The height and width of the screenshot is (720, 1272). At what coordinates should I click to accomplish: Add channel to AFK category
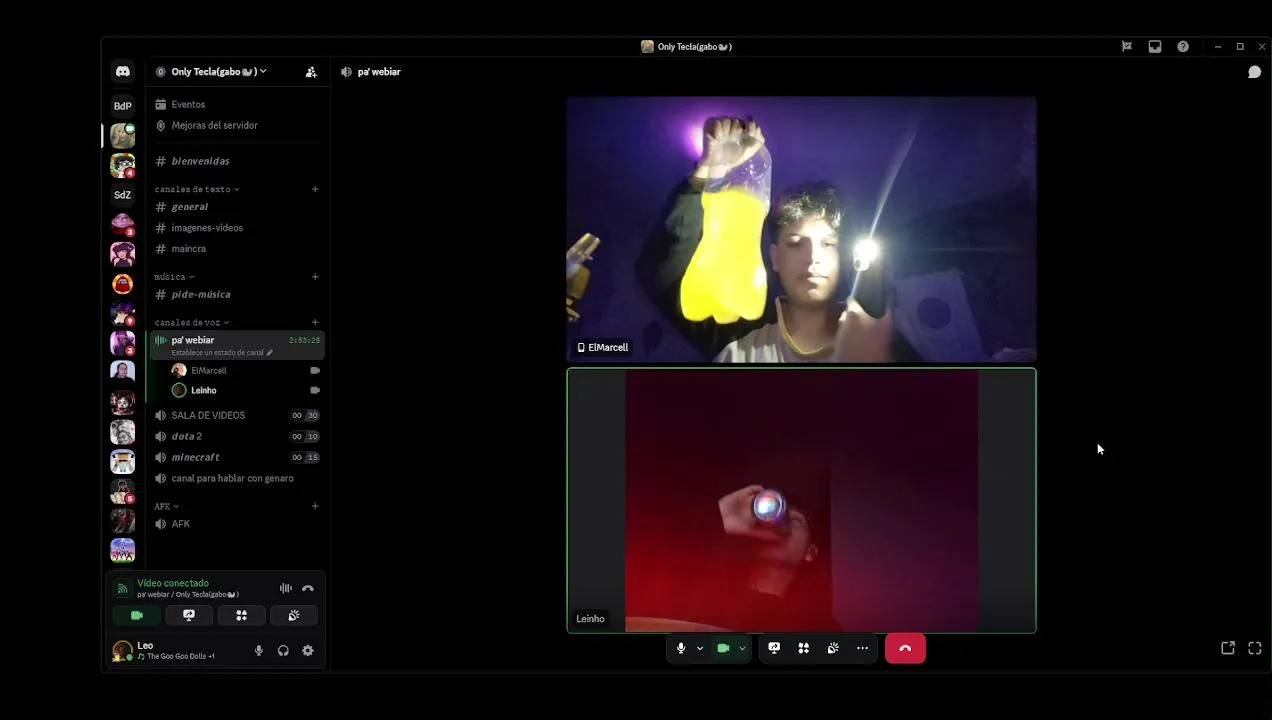[315, 506]
